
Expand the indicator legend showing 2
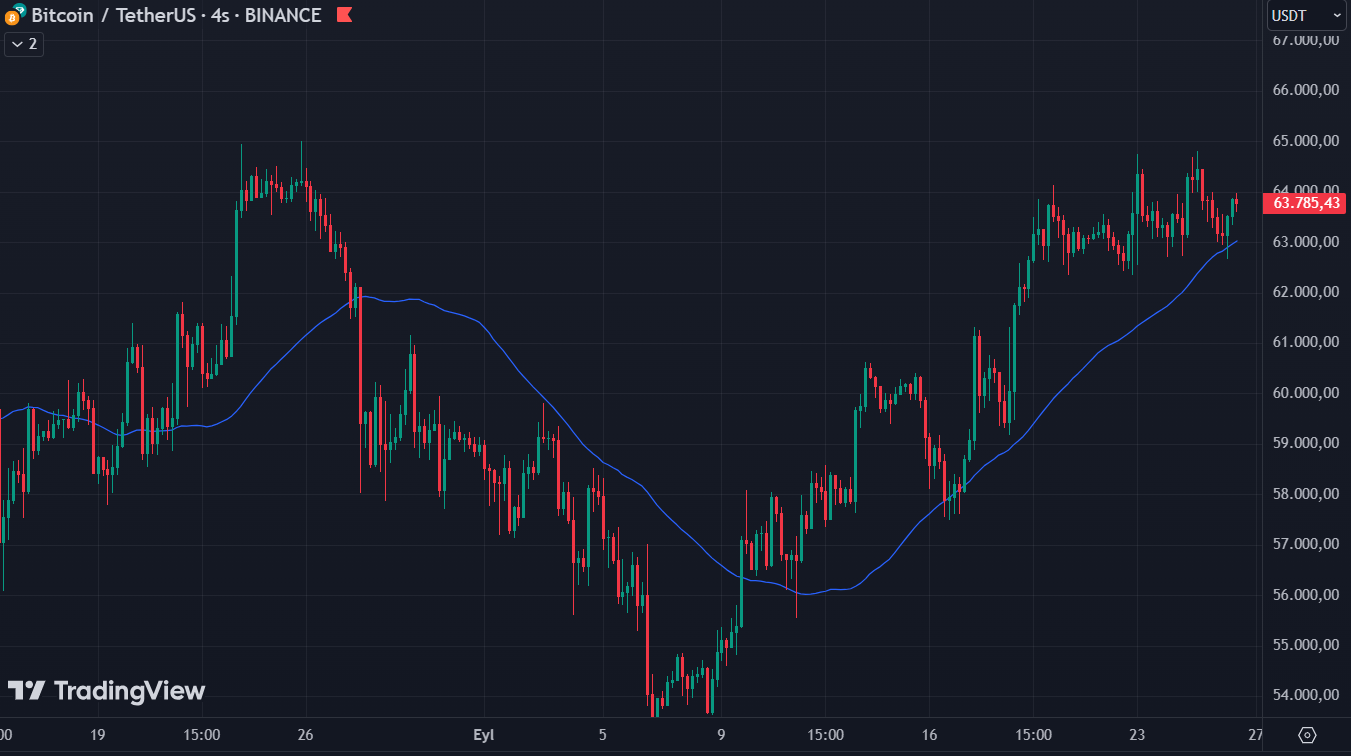(24, 44)
